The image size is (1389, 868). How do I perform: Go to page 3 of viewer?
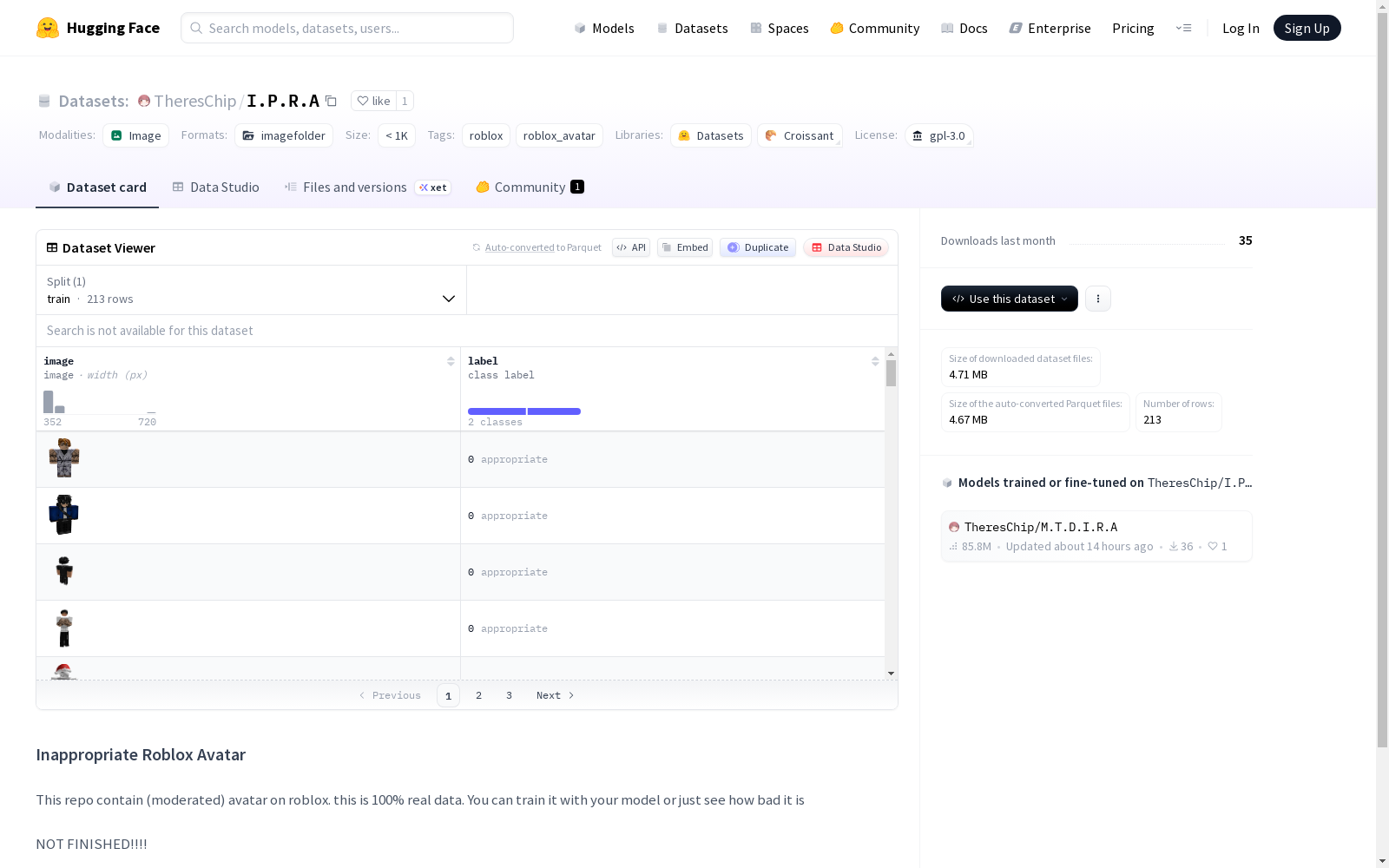tap(509, 695)
